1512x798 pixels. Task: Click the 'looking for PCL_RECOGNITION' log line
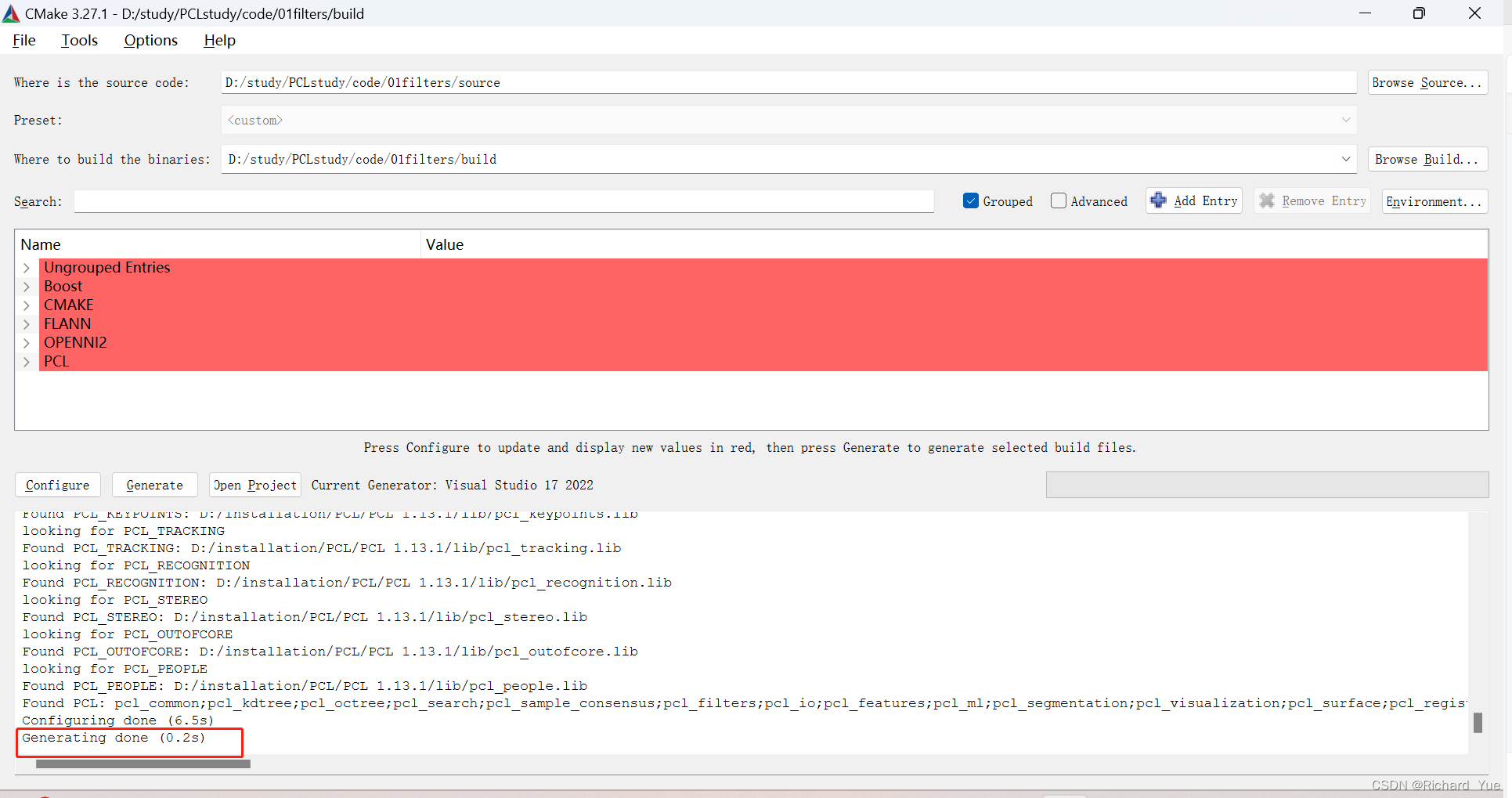(x=136, y=565)
